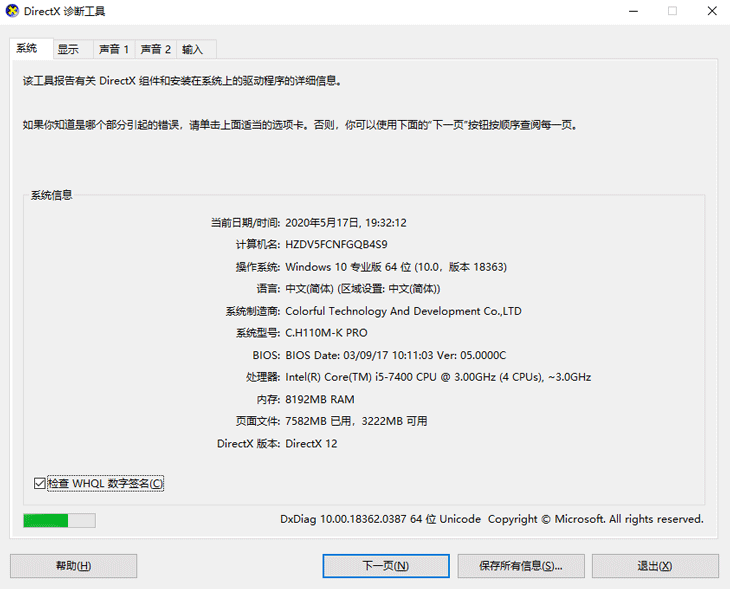This screenshot has height=589, width=730.
Task: Click the DirectX icon in title bar
Action: coord(12,11)
